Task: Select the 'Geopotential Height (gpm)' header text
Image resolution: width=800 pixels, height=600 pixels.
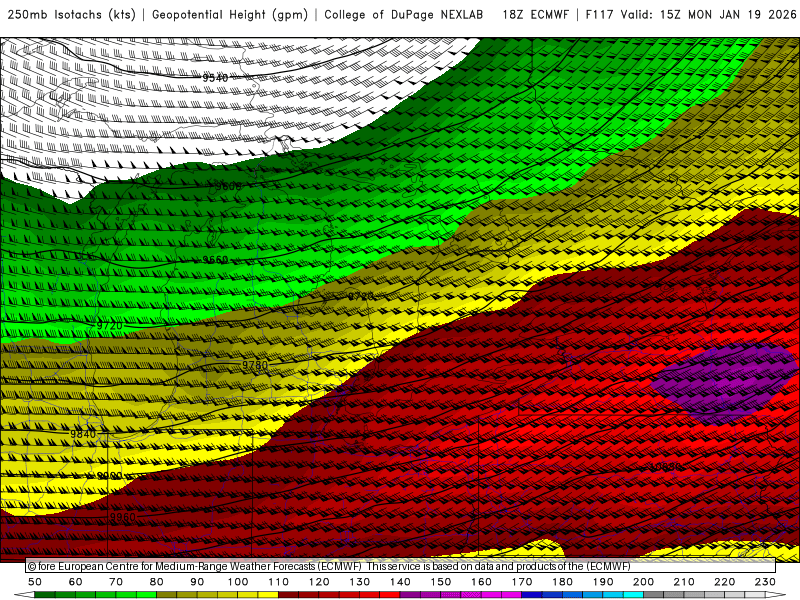Action: pos(230,15)
